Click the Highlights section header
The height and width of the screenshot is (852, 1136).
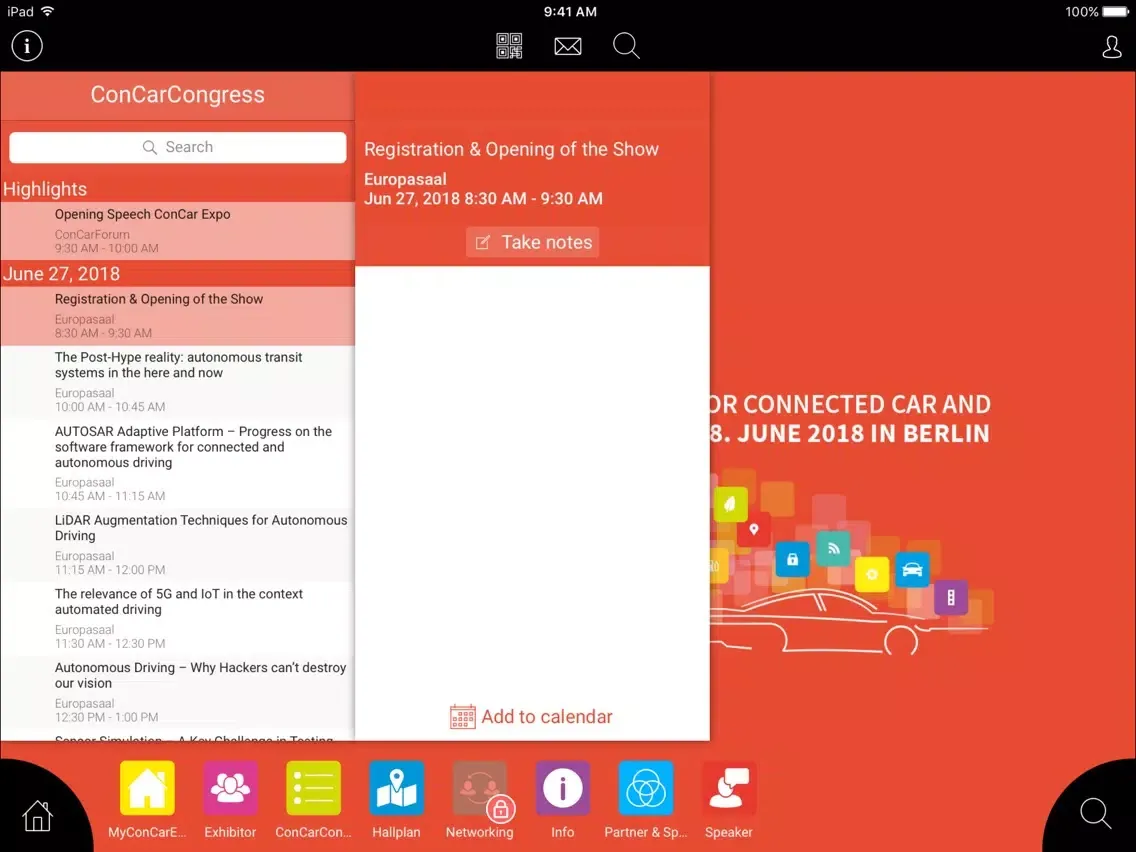45,189
